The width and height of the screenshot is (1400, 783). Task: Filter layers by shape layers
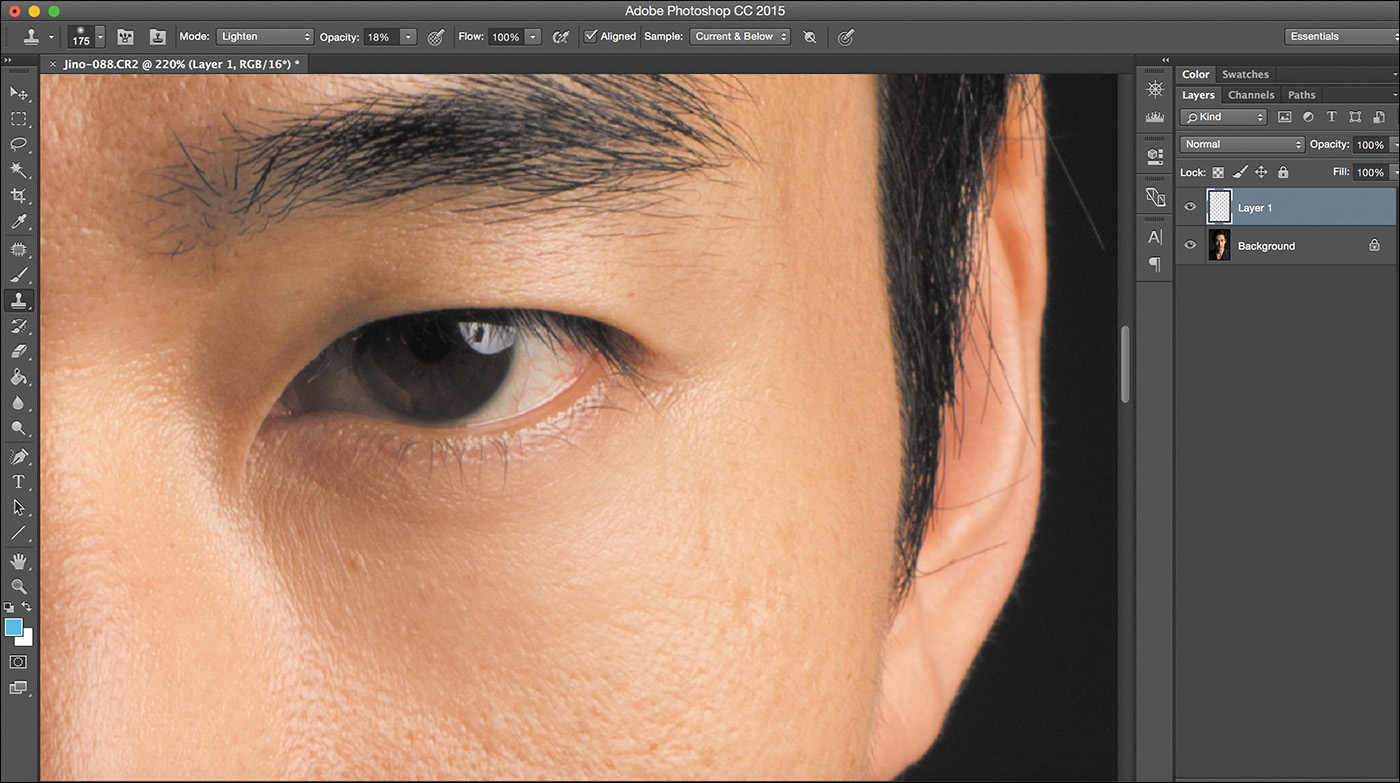[1355, 117]
